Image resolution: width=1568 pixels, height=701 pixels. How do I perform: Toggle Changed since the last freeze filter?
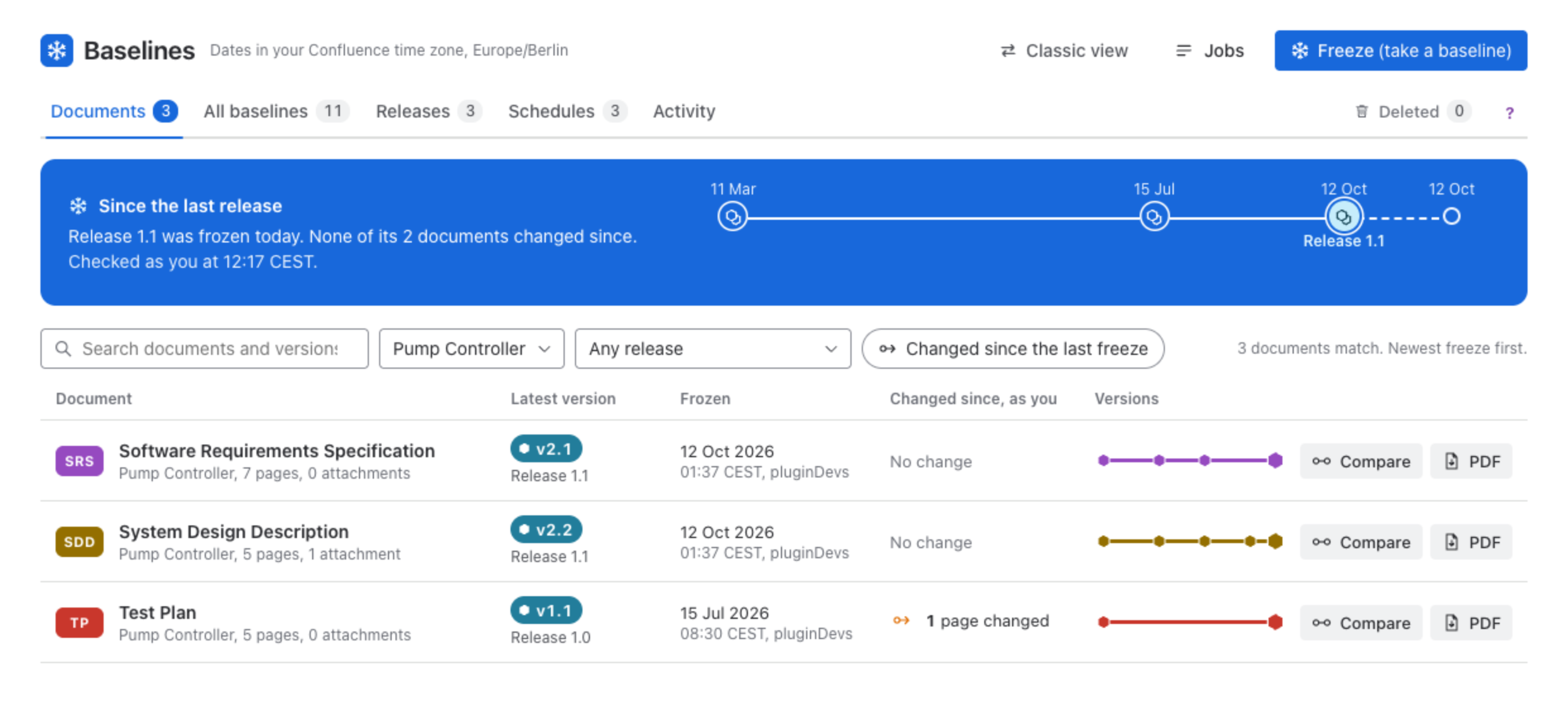pyautogui.click(x=1013, y=349)
